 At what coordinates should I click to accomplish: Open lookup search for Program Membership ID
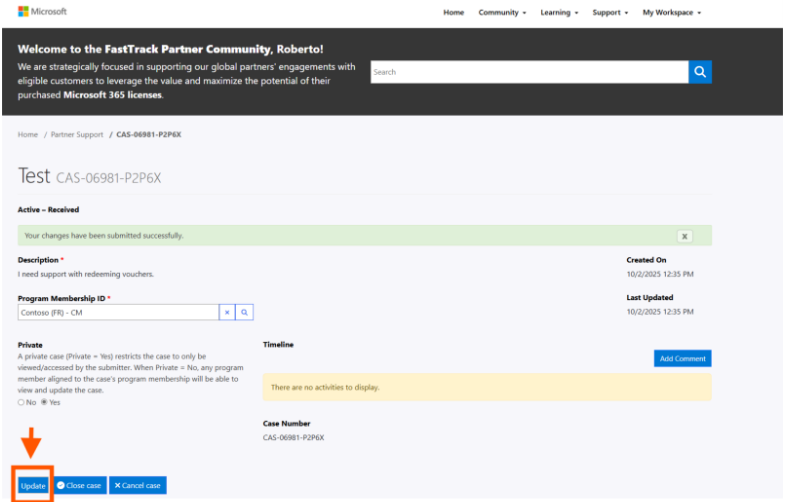click(x=244, y=313)
